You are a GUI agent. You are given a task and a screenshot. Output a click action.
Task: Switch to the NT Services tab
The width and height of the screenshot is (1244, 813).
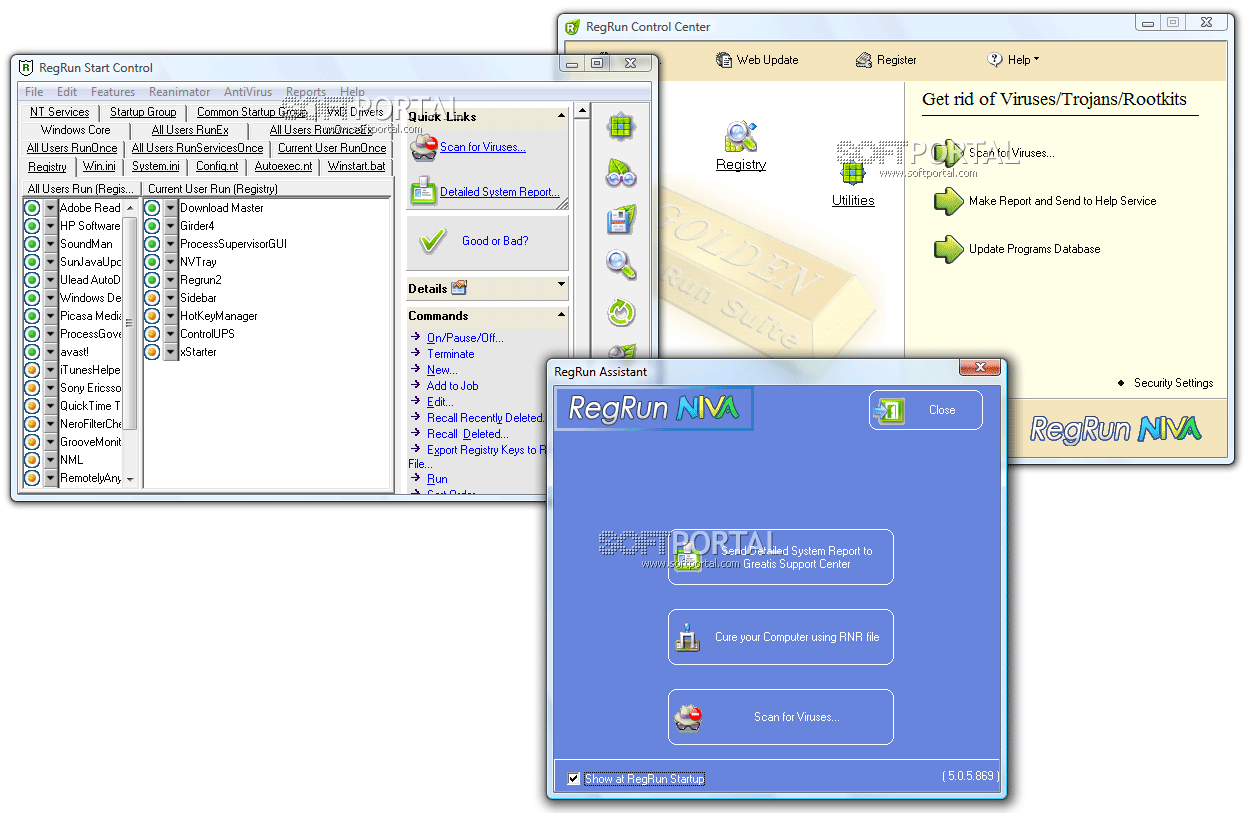pos(60,112)
